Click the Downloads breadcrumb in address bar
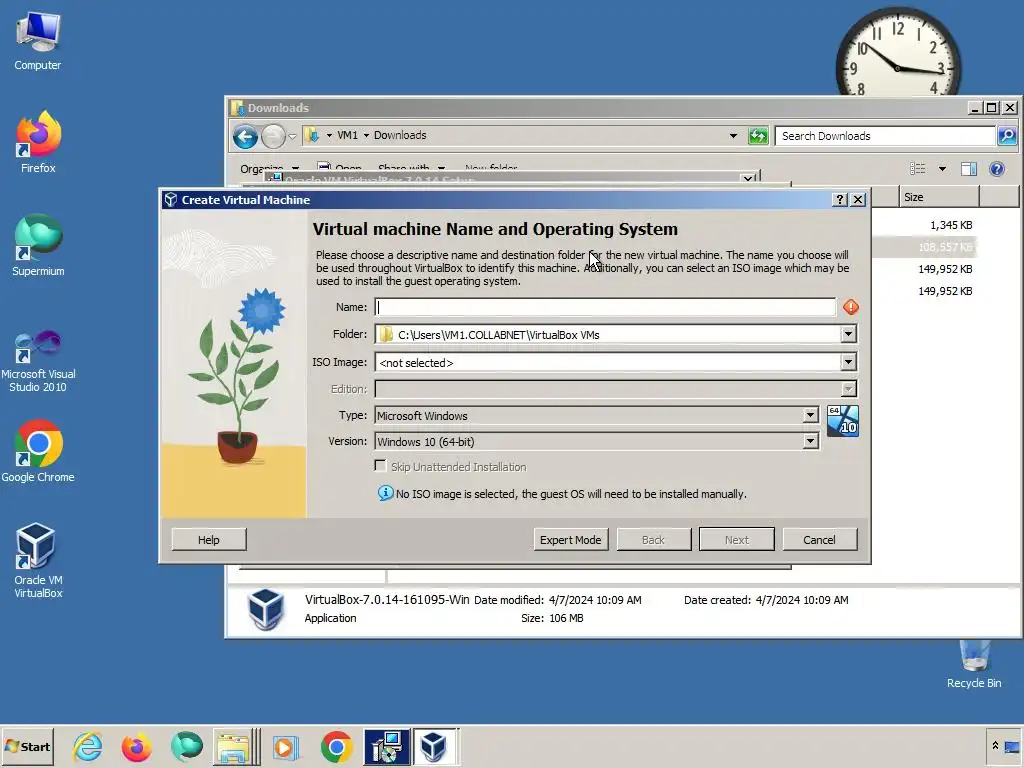Image resolution: width=1024 pixels, height=768 pixels. pos(400,135)
